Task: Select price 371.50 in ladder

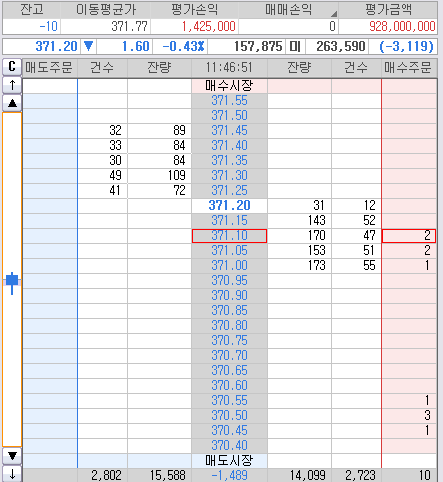Action: [229, 116]
